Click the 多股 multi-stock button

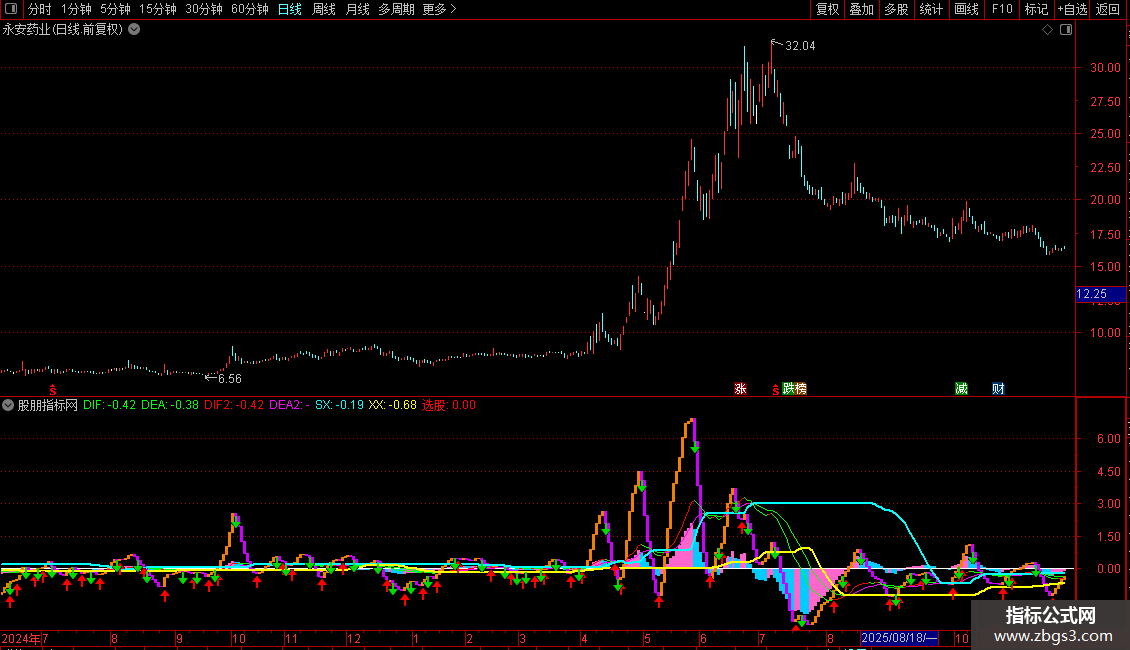pos(897,9)
